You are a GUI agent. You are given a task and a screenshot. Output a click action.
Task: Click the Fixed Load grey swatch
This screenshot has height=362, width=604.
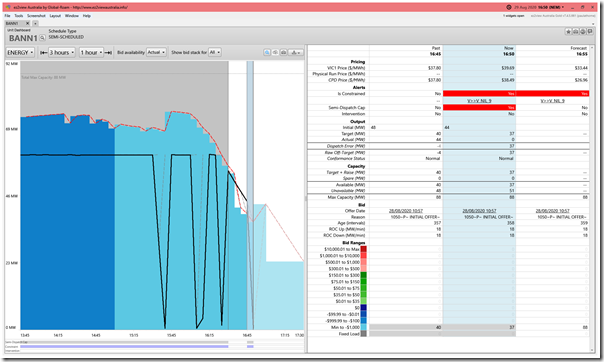coord(363,334)
